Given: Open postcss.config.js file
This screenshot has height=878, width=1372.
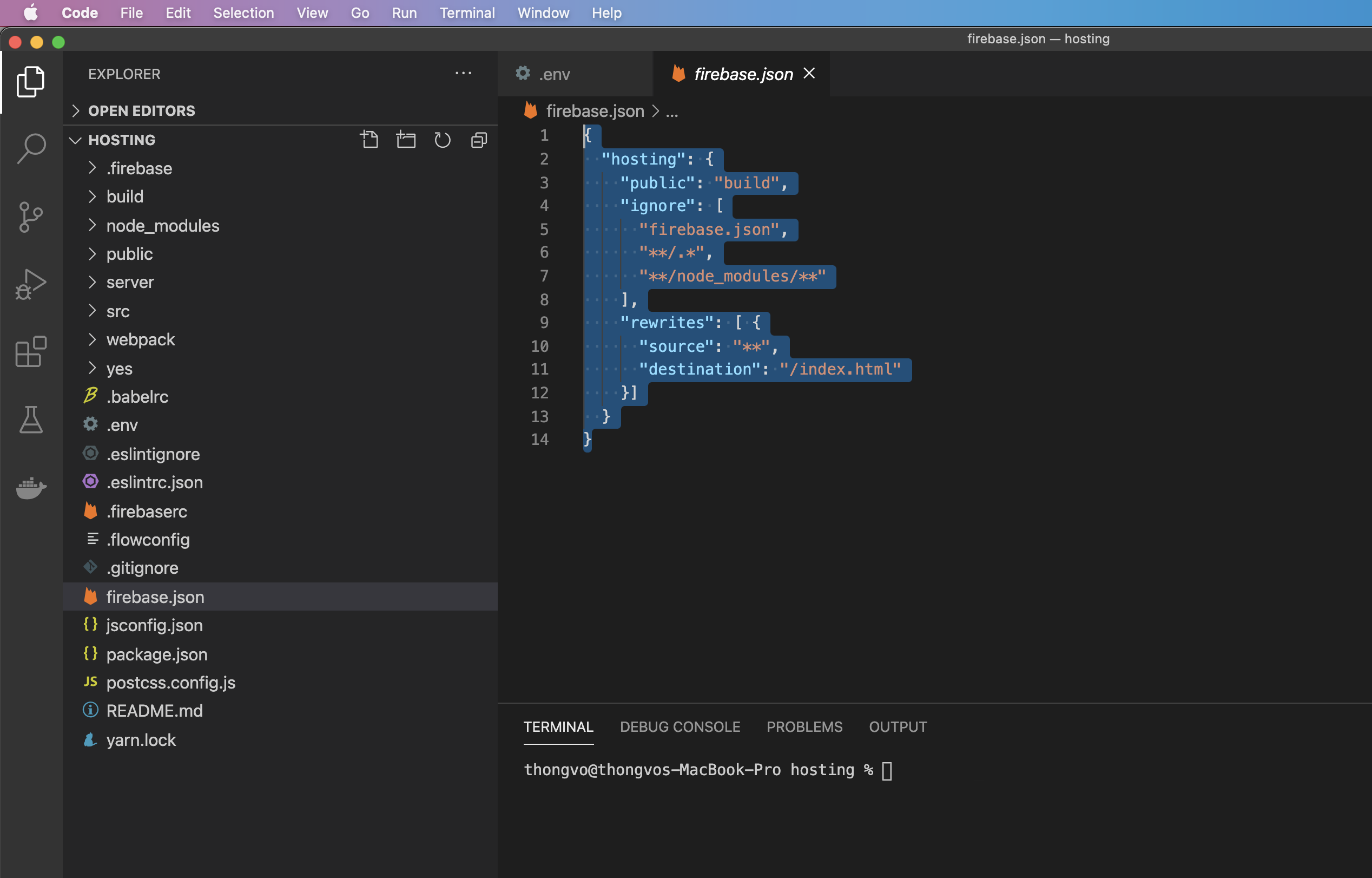Looking at the screenshot, I should 280,683.
